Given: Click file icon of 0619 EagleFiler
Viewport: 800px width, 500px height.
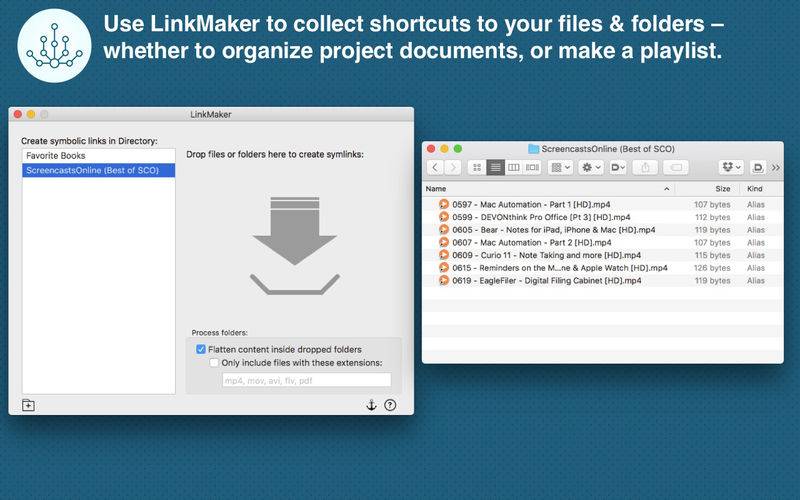Looking at the screenshot, I should click(444, 280).
